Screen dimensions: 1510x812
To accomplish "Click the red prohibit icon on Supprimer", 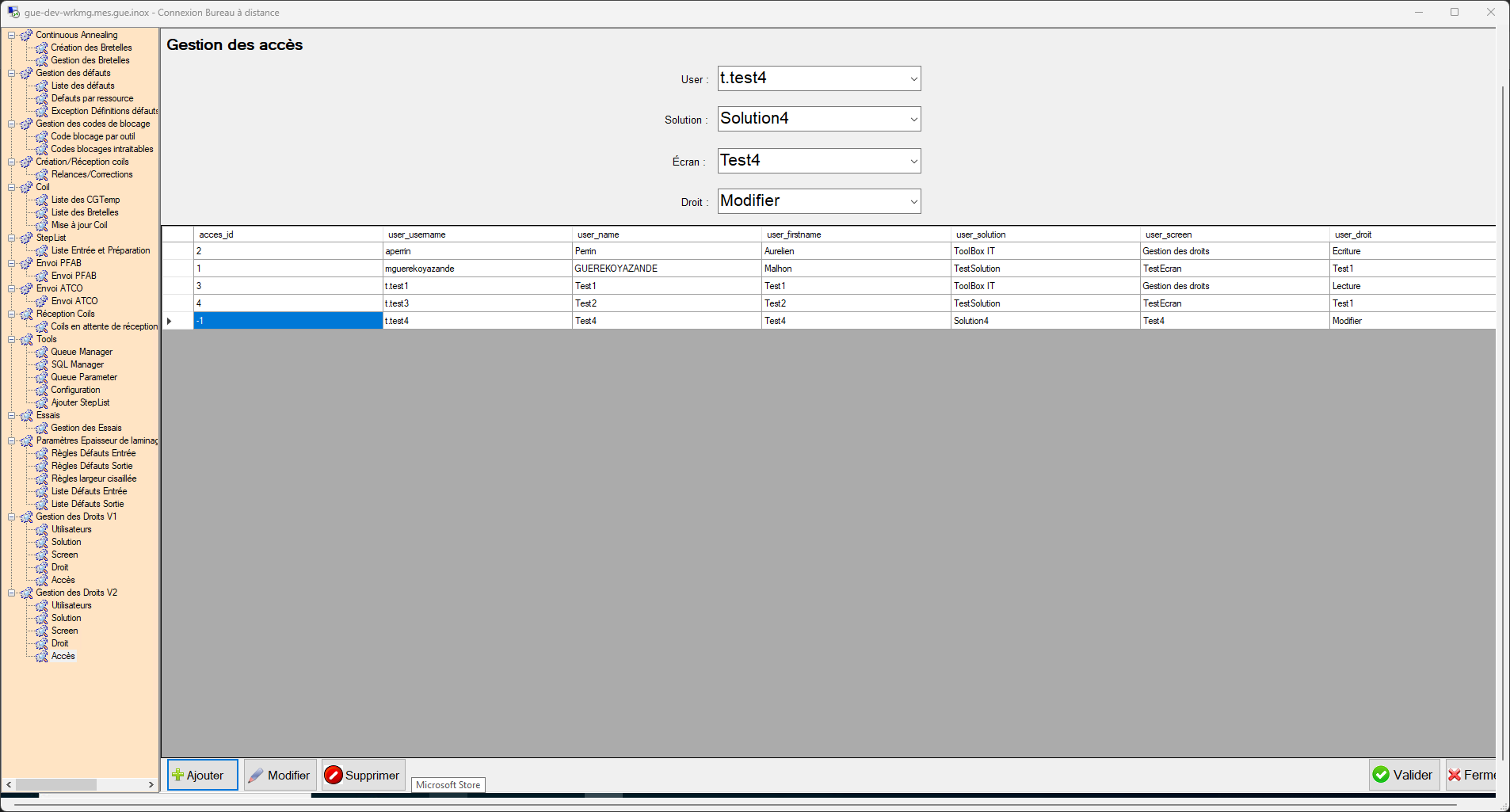I will [x=334, y=775].
